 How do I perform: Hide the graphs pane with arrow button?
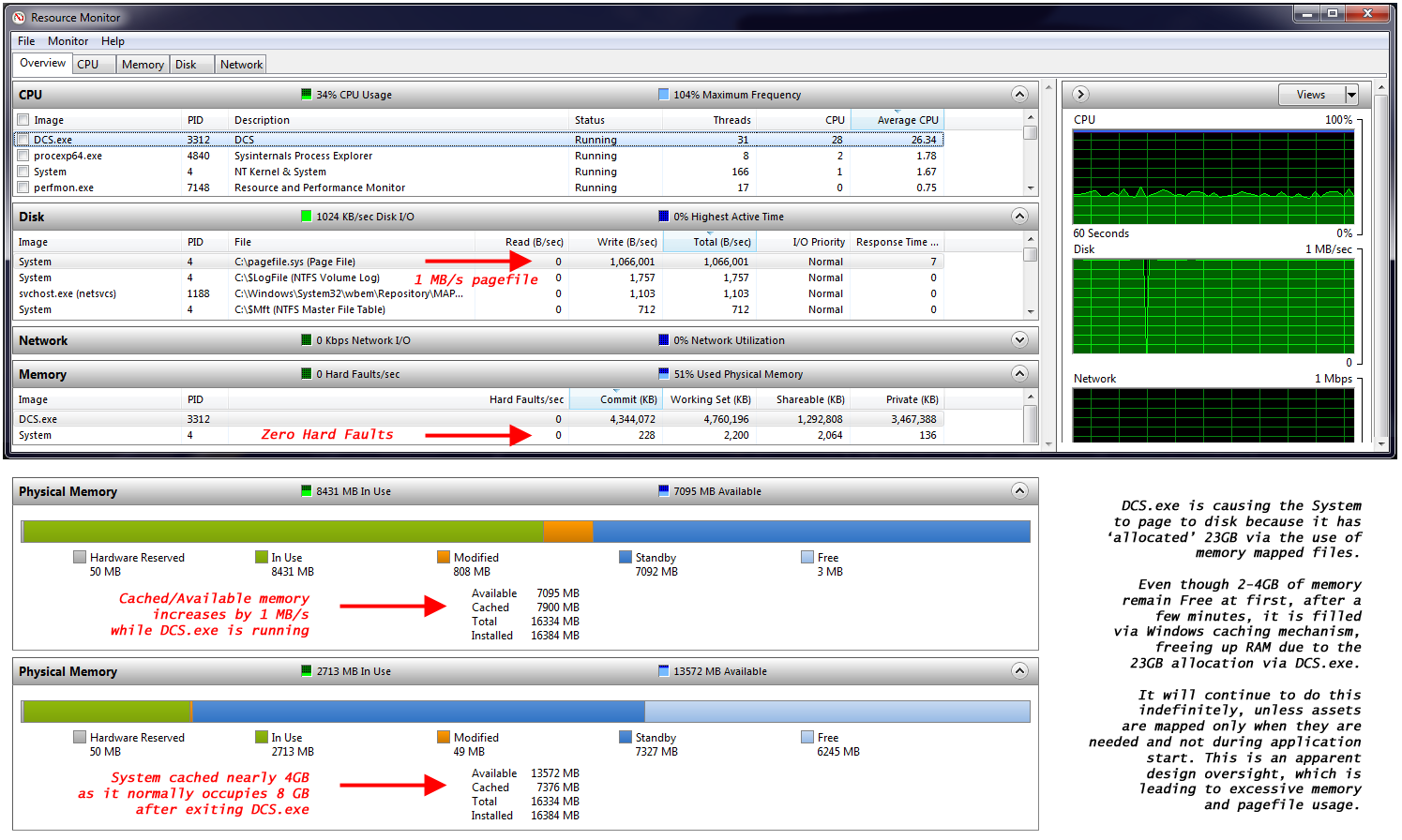pyautogui.click(x=1080, y=94)
